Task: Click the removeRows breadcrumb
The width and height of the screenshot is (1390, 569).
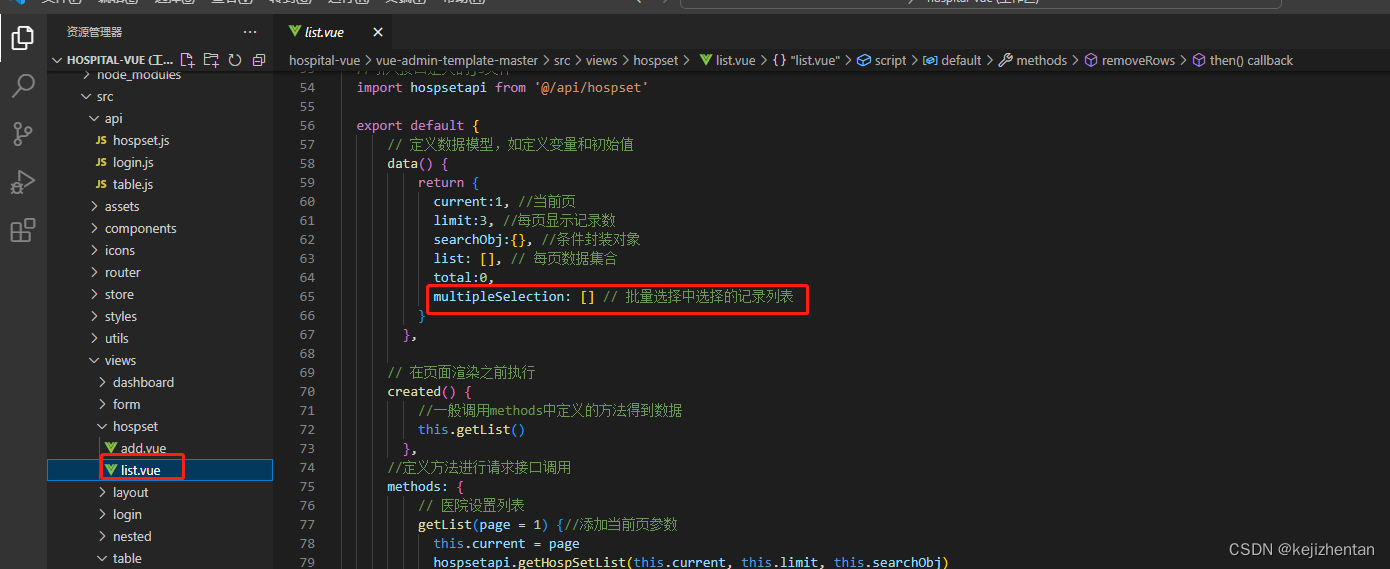Action: pyautogui.click(x=1130, y=60)
